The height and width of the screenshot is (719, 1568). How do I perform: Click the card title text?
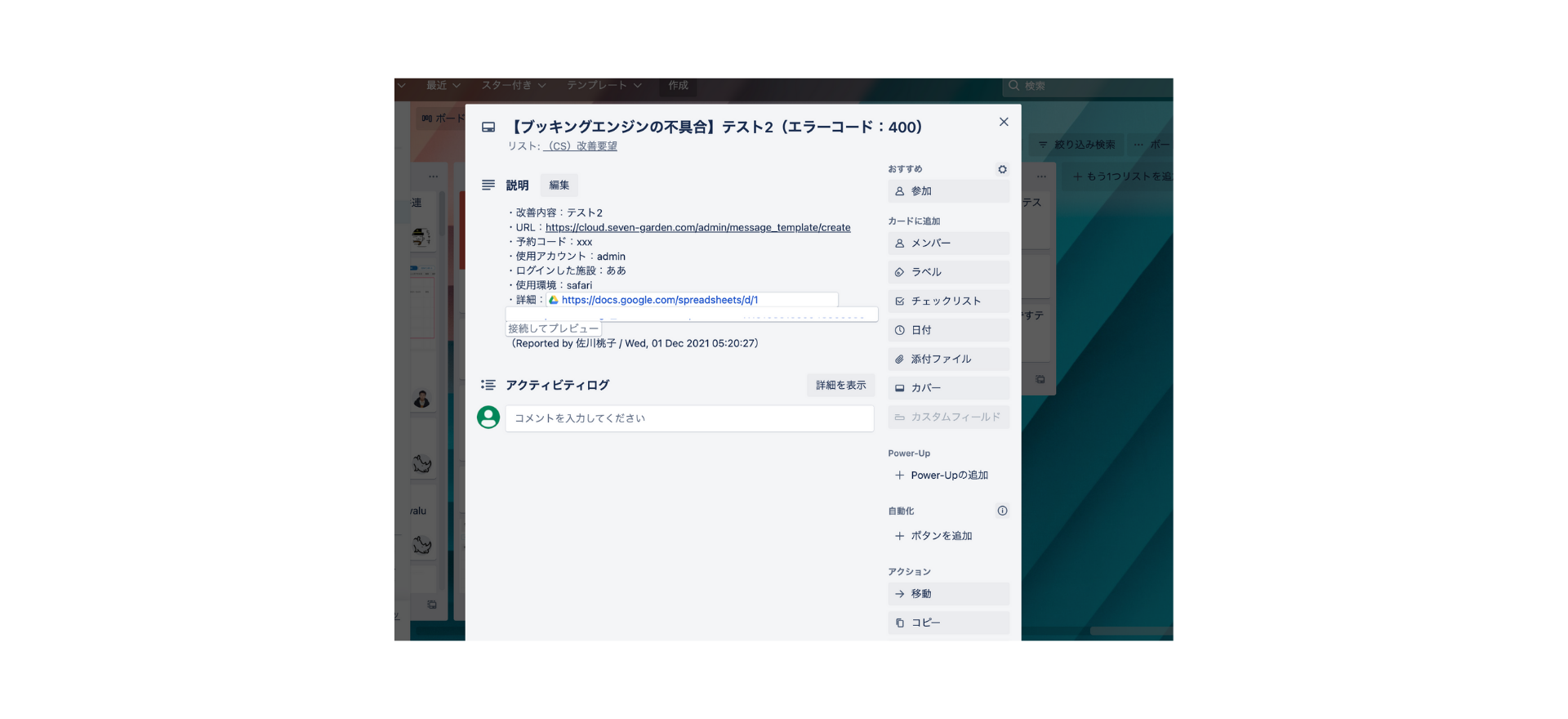click(x=715, y=127)
